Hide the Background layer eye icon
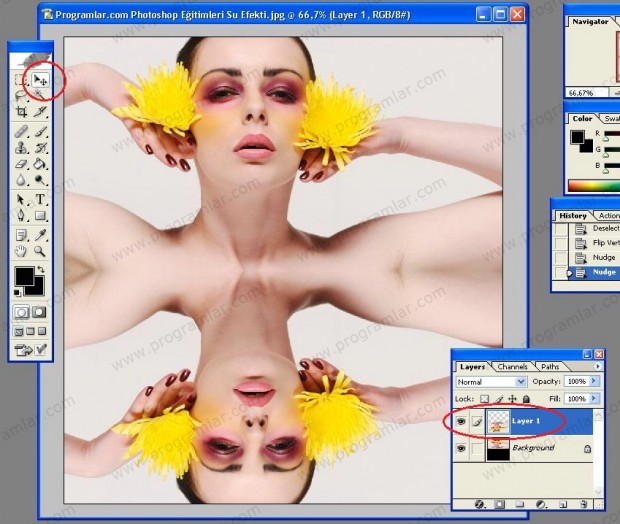Viewport: 620px width, 524px height. (x=461, y=448)
